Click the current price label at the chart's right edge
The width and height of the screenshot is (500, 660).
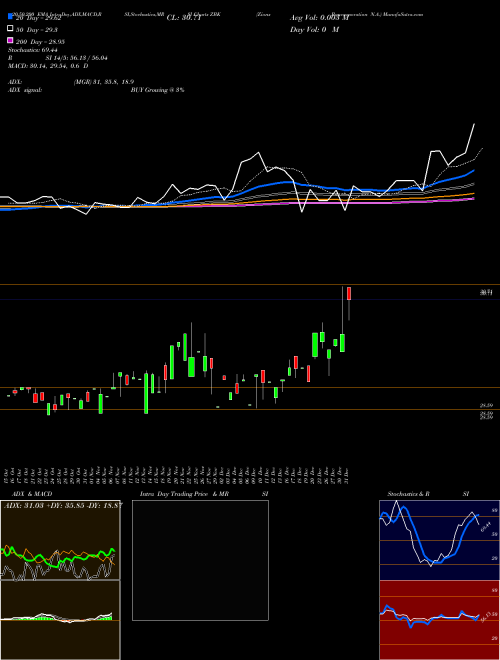coord(487,293)
